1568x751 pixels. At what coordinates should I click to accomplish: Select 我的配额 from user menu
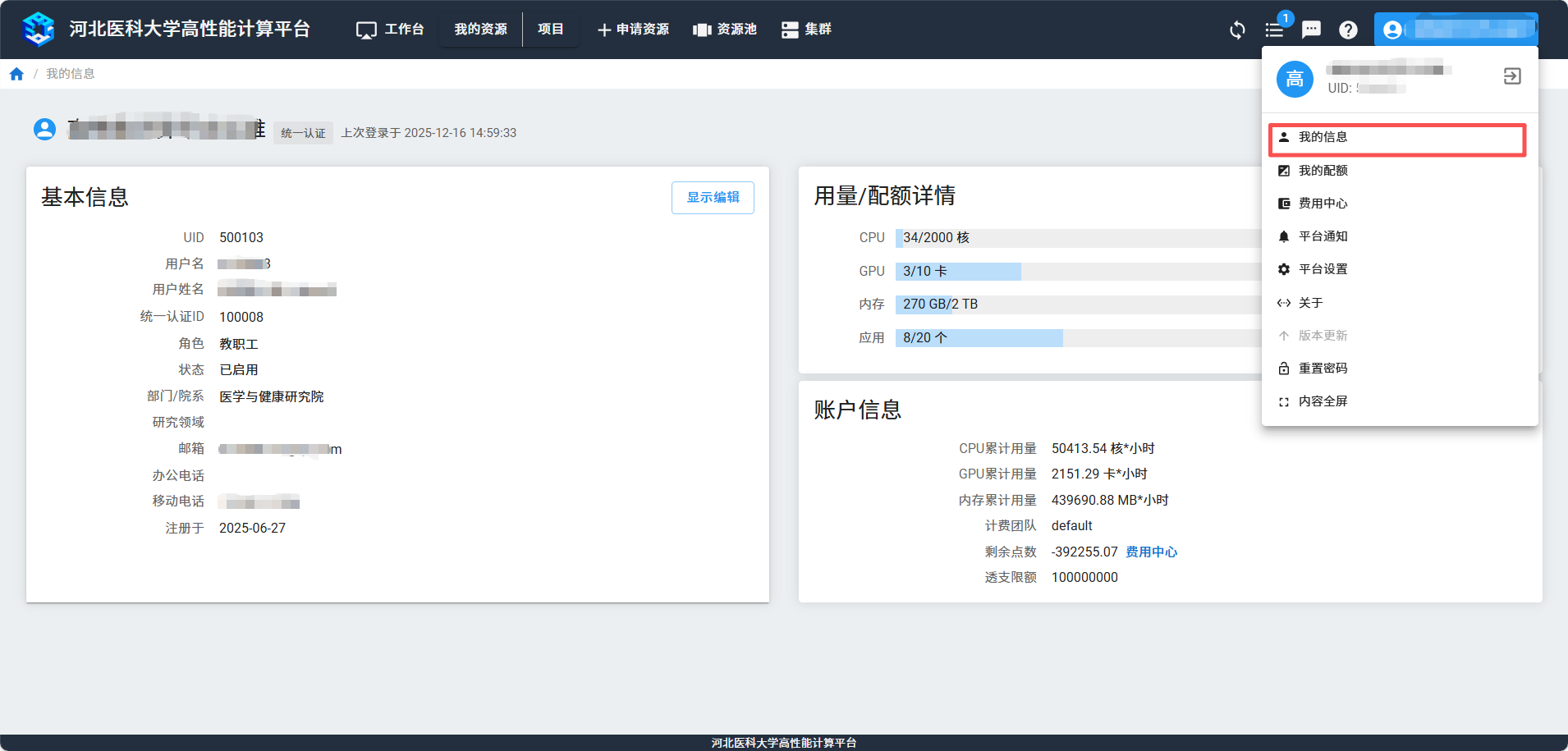coord(1323,171)
